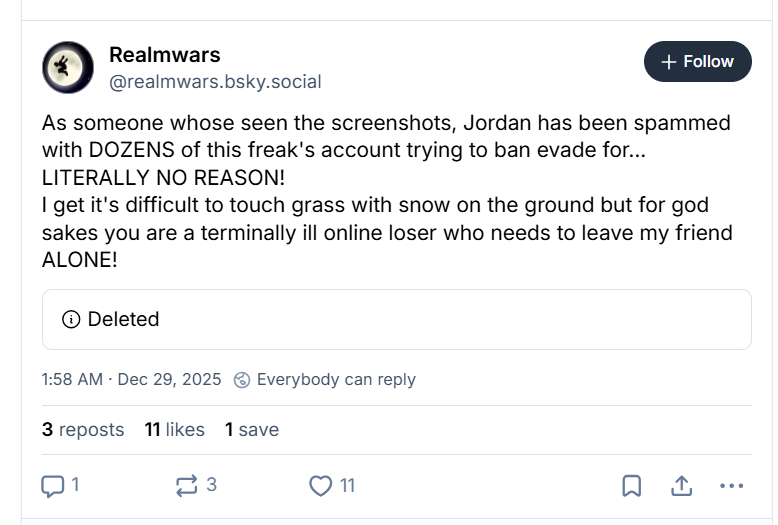The image size is (778, 525).
Task: Click the 1 save count
Action: click(x=251, y=430)
